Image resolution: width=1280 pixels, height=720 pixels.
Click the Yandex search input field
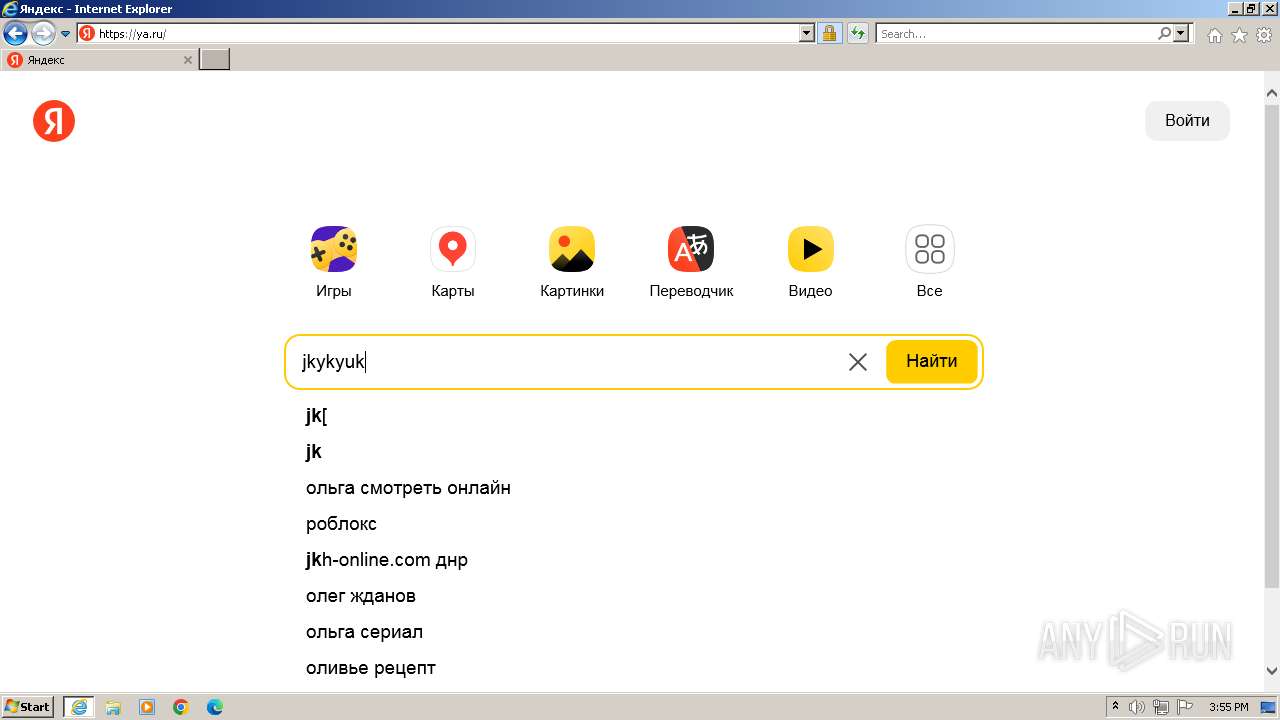pyautogui.click(x=570, y=362)
